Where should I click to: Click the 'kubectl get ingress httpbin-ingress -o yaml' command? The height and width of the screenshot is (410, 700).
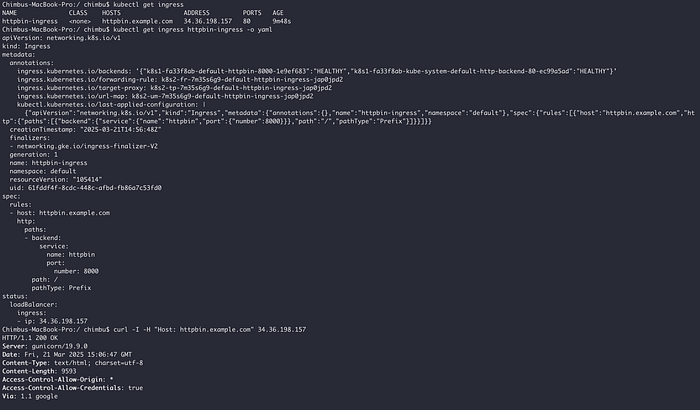[192, 29]
